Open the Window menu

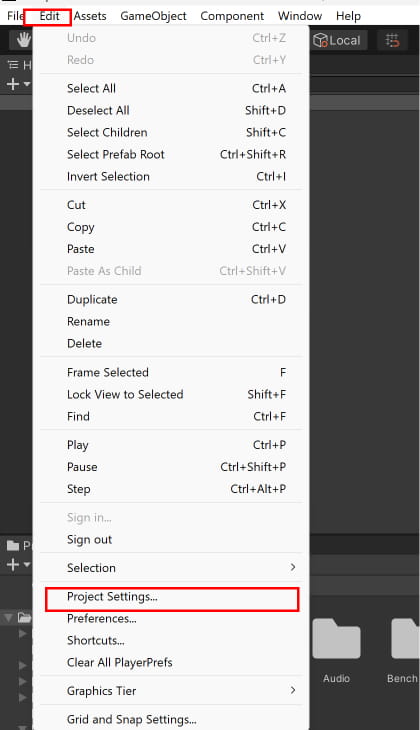coord(299,16)
